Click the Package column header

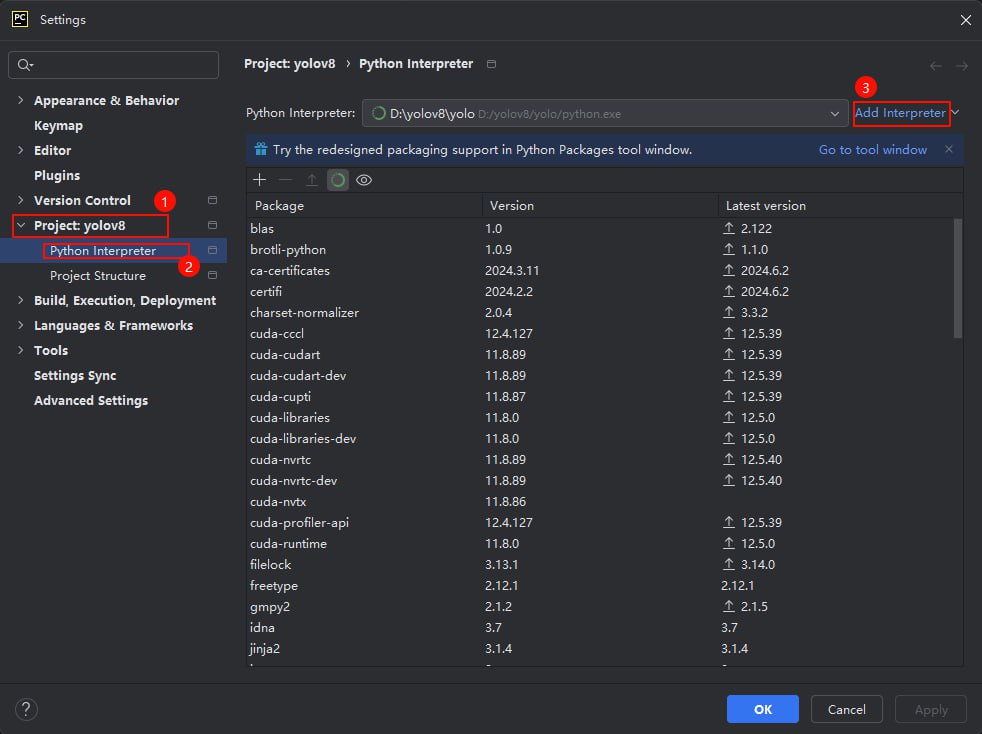(364, 205)
